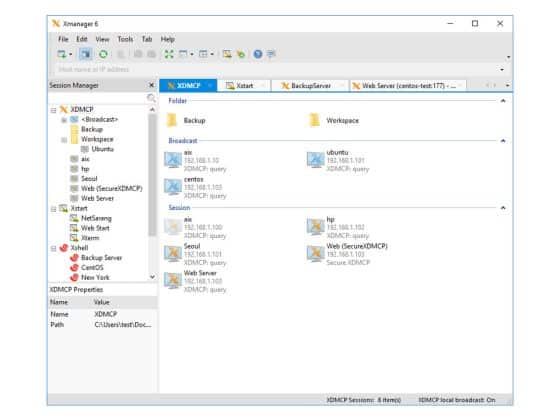Close the Session Manager panel
Viewport: 560px width, 420px height.
tap(151, 85)
